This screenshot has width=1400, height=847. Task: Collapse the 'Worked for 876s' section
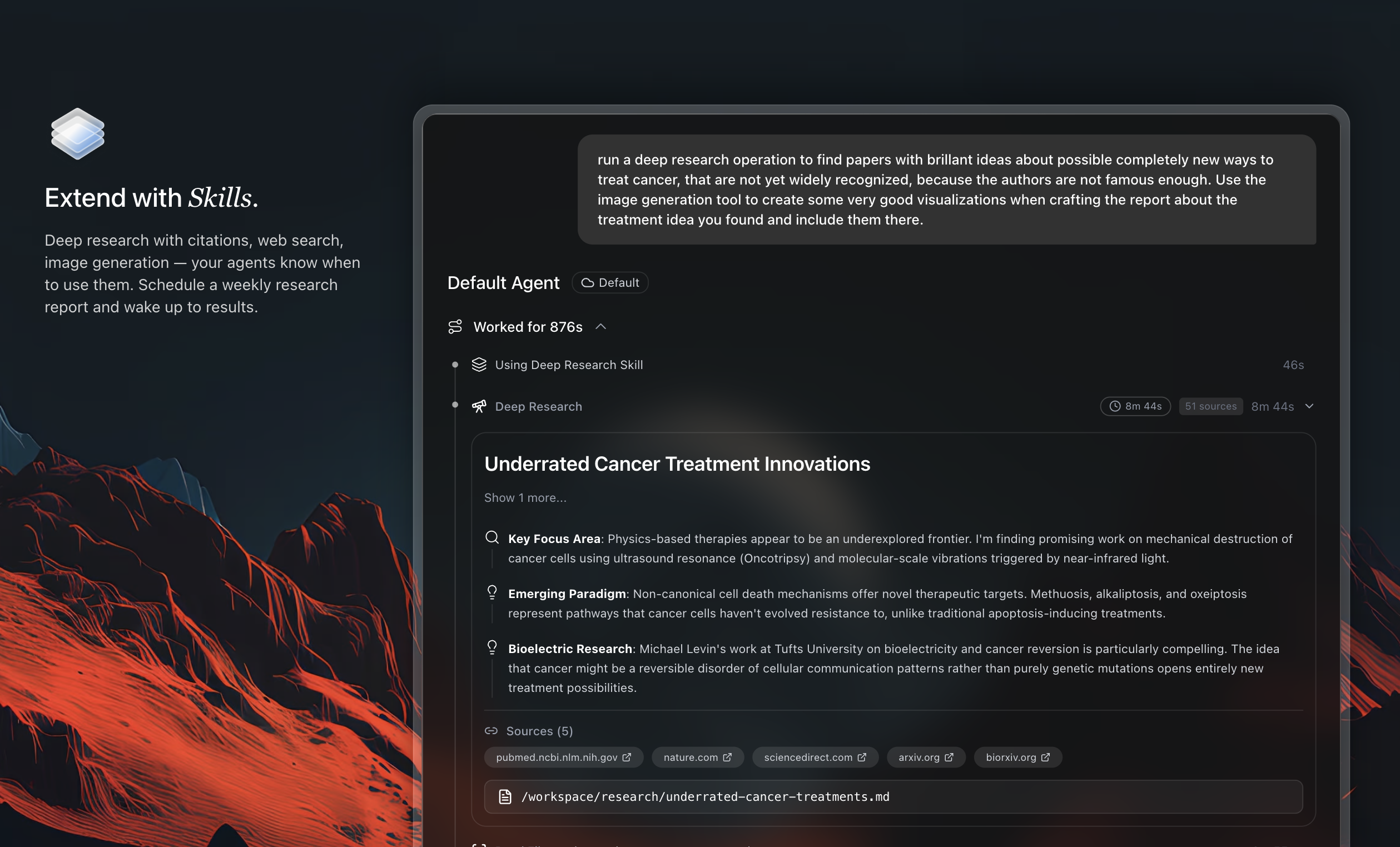(600, 327)
